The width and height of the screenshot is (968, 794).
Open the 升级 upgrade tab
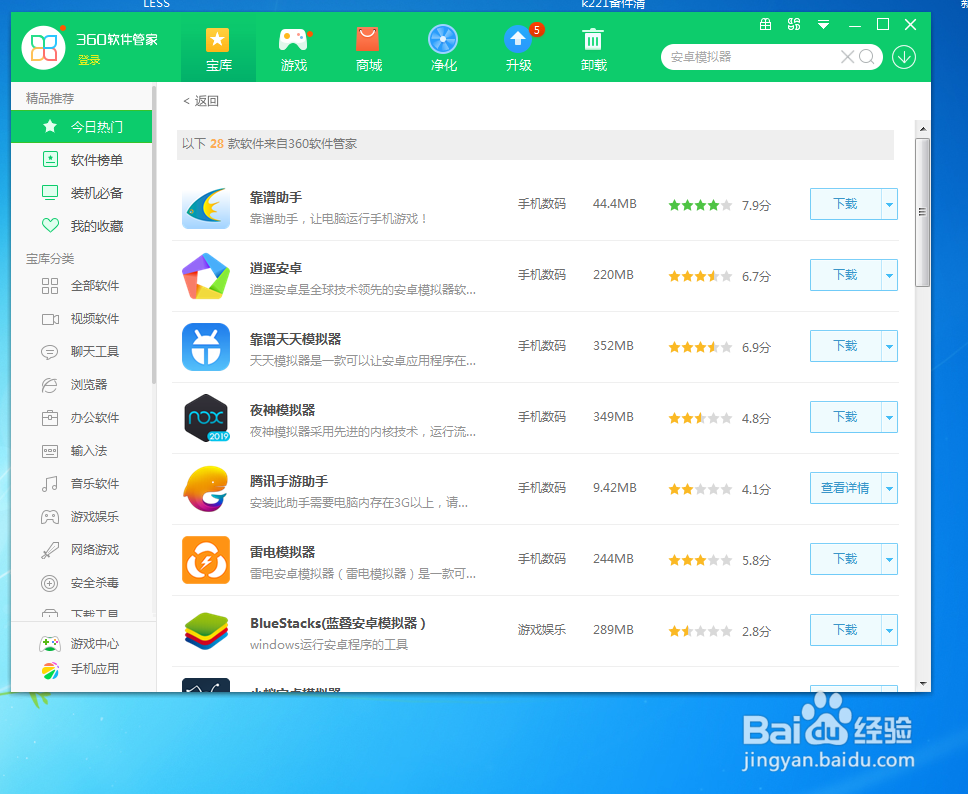[519, 50]
